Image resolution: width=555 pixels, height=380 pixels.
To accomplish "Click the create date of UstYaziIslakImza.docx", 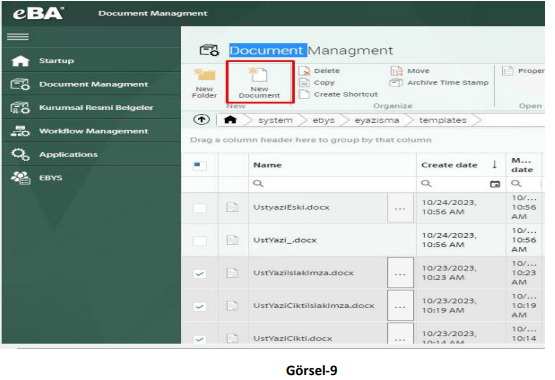I will click(x=449, y=273).
